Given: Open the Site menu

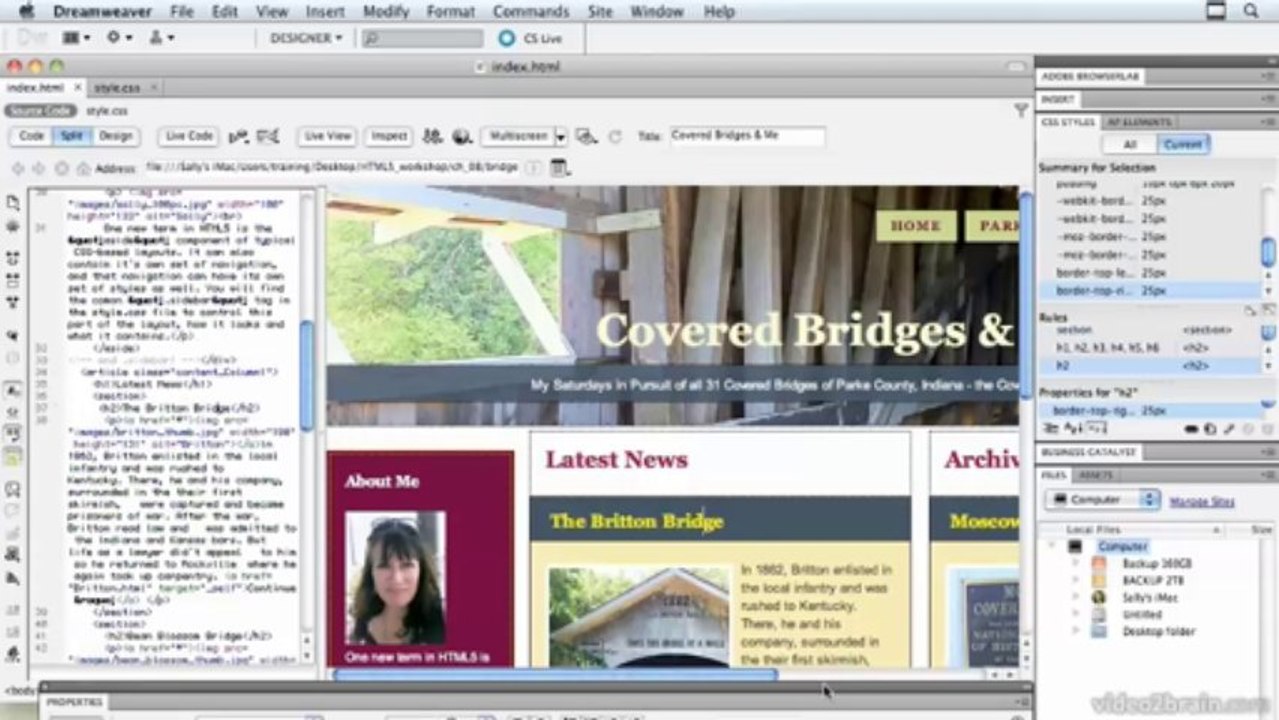Looking at the screenshot, I should (600, 12).
